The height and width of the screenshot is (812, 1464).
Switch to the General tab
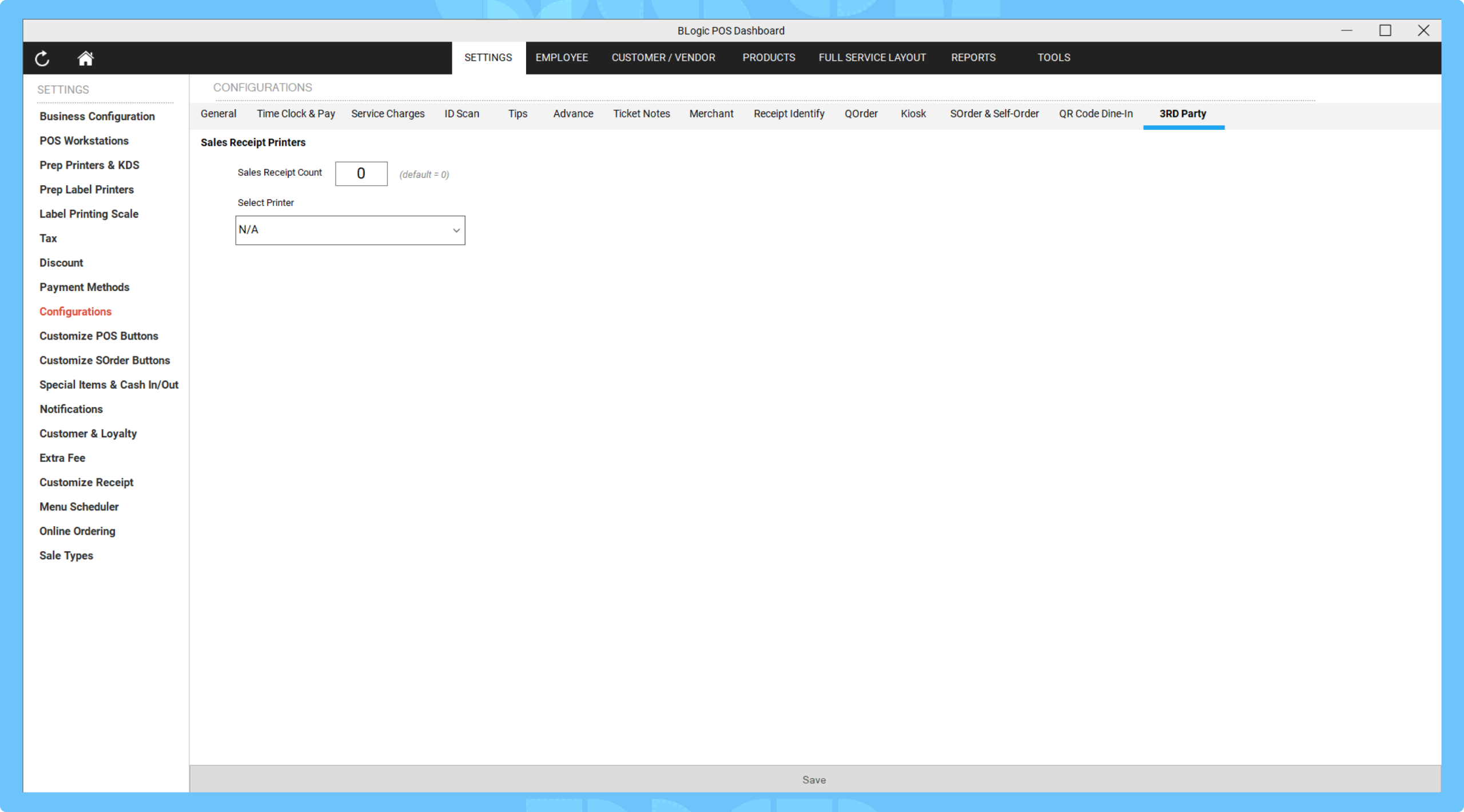(x=218, y=114)
